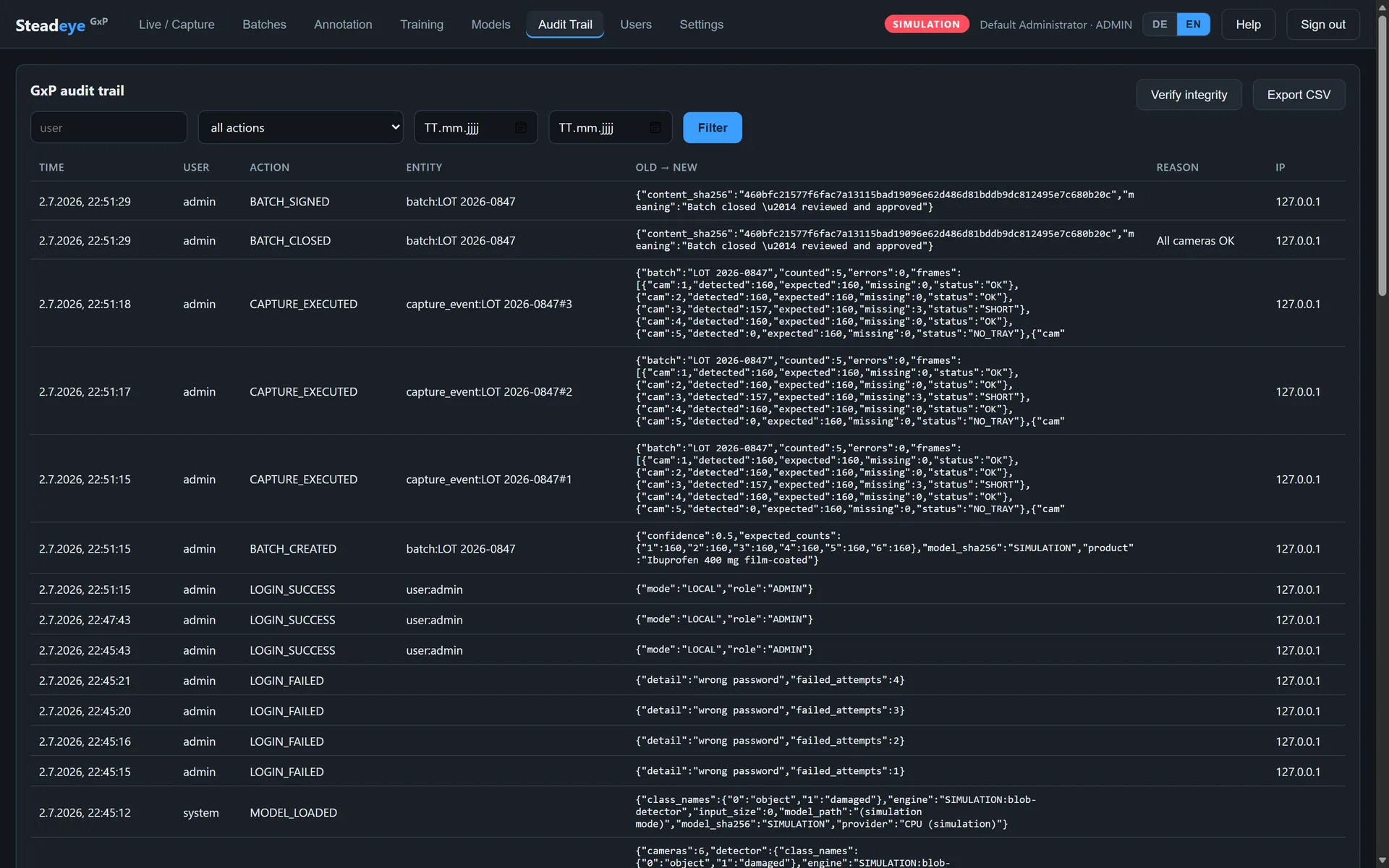Click timestamp 2.7.2026, 22:45:12
The width and height of the screenshot is (1389, 868).
point(85,812)
